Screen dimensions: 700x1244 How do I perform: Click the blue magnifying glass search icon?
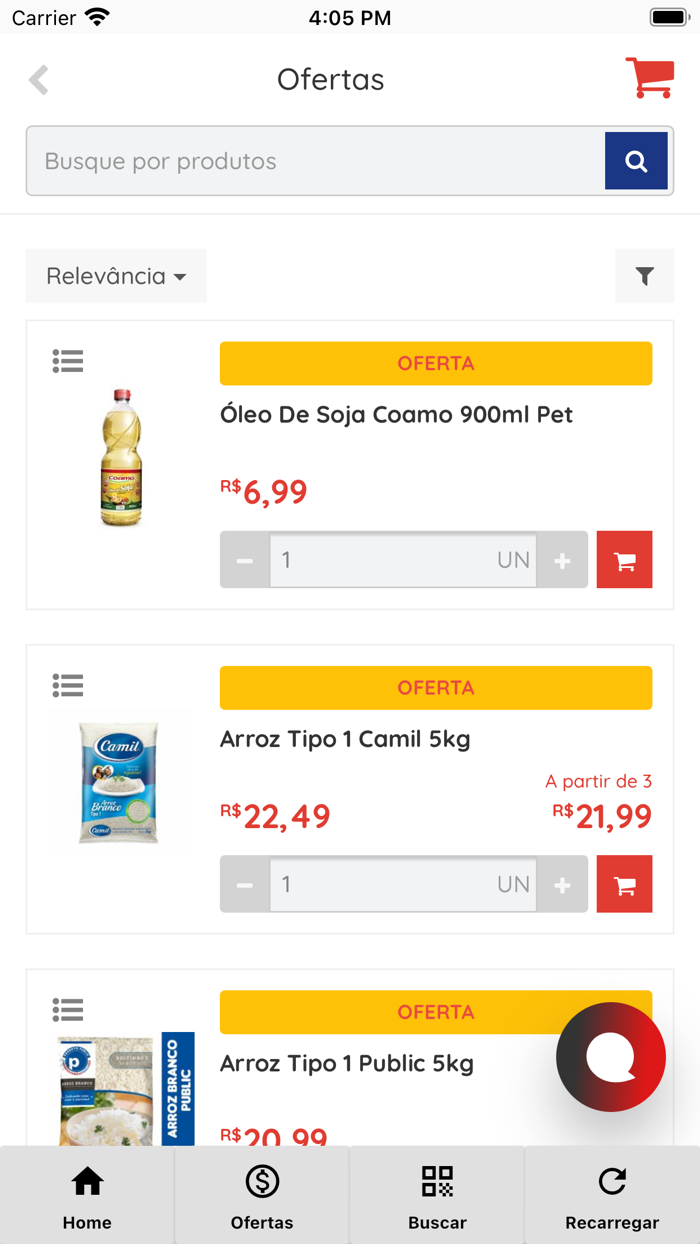[637, 160]
